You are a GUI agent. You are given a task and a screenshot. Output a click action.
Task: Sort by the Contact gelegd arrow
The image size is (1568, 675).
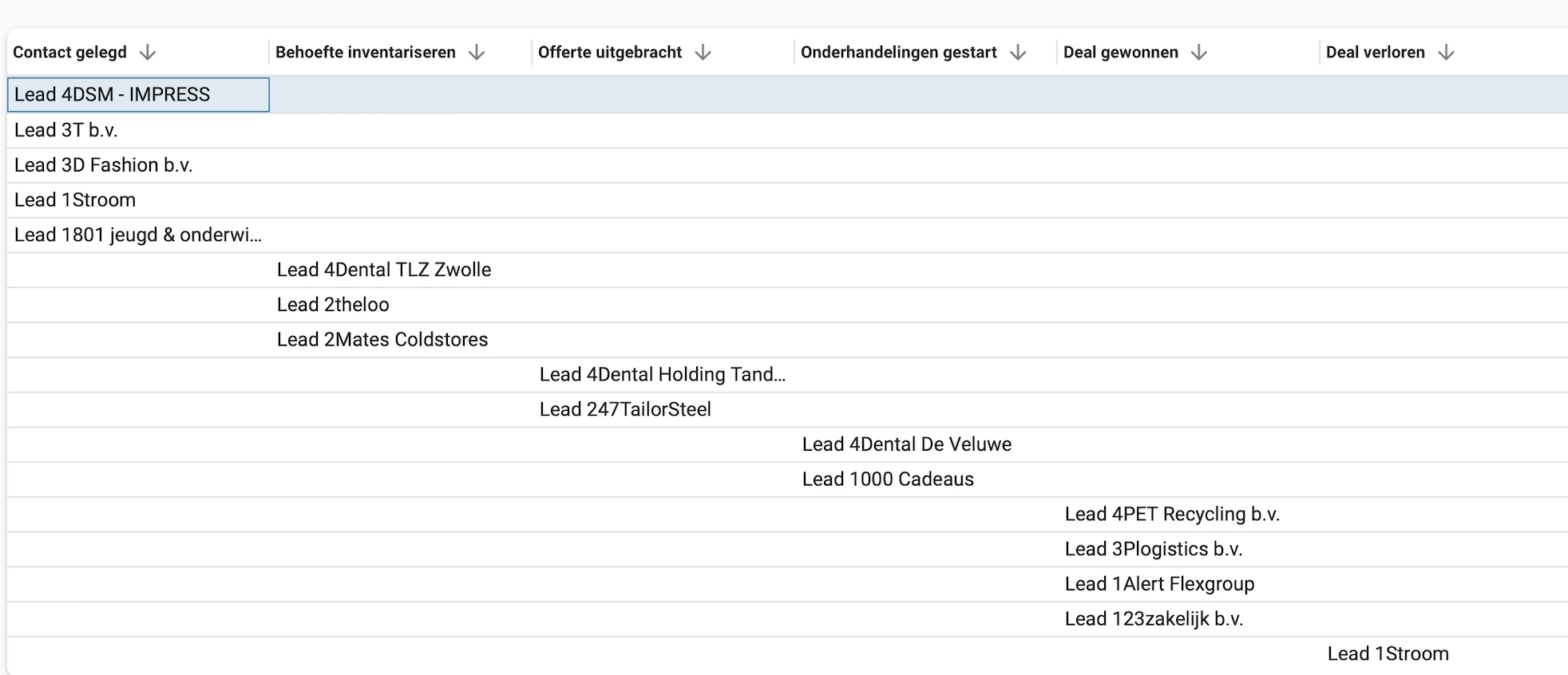[148, 53]
